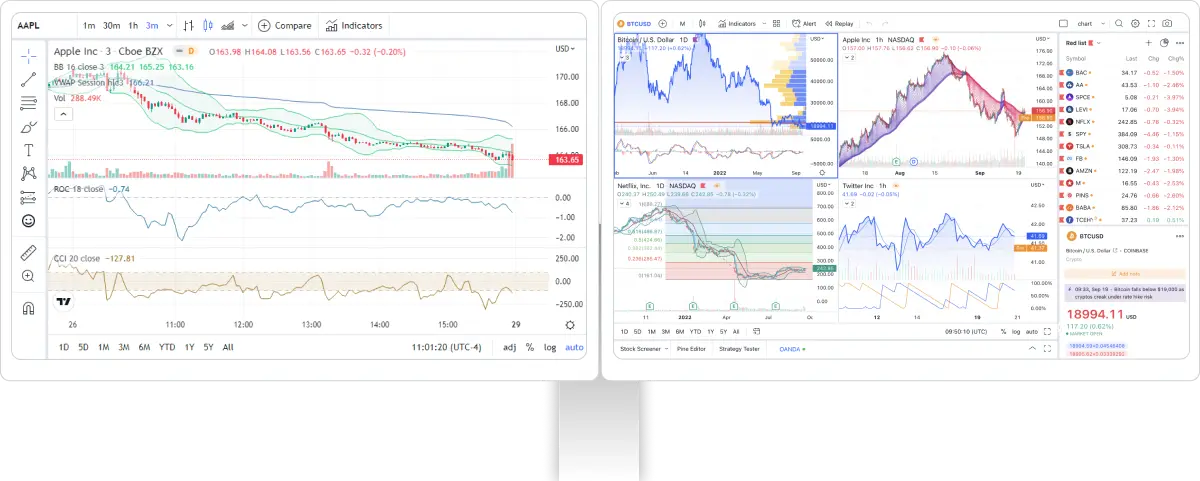Screen dimensions: 1200x481
Task: Add symbol to Red list with plus
Action: click(x=1147, y=43)
